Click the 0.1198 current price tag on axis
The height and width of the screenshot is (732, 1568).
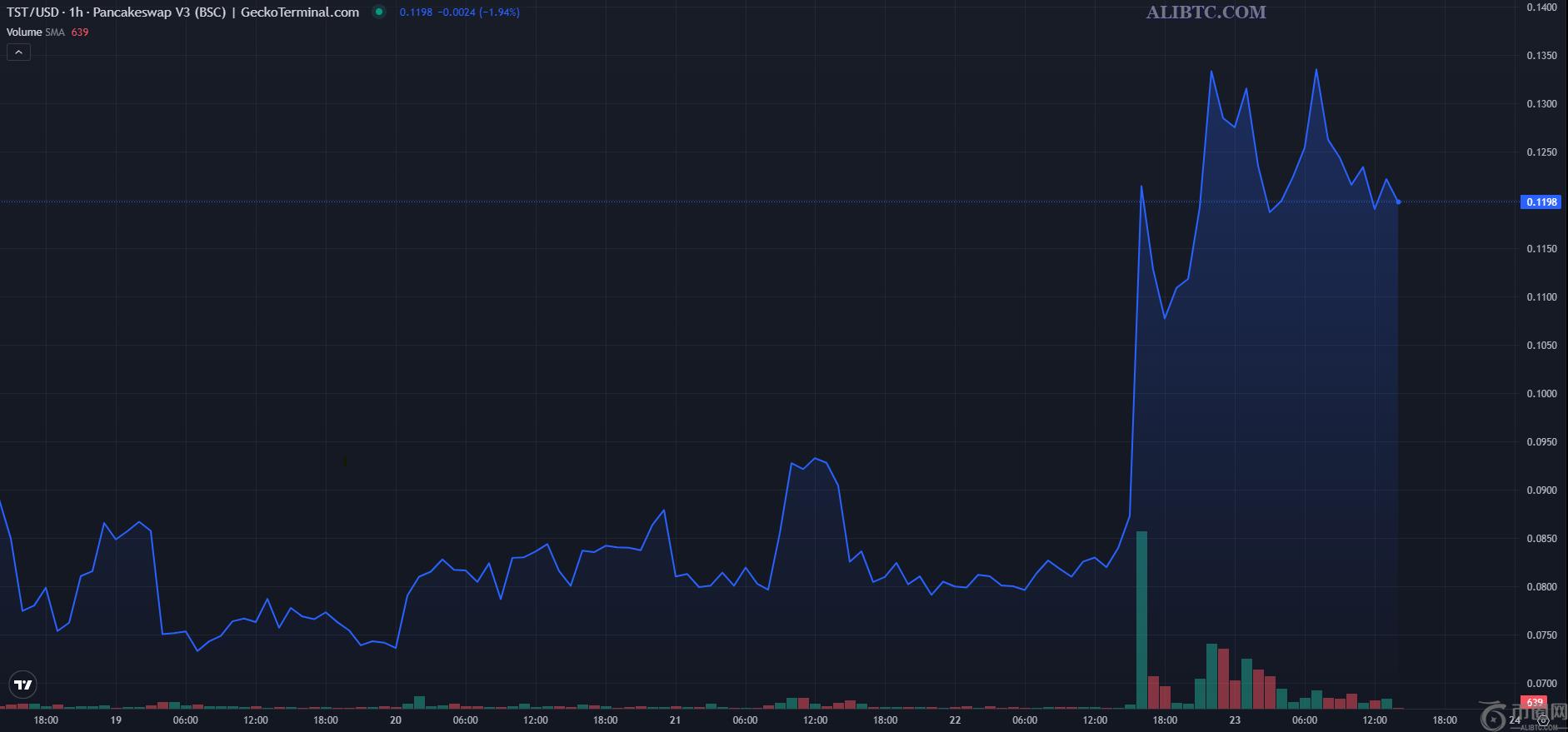click(1541, 202)
